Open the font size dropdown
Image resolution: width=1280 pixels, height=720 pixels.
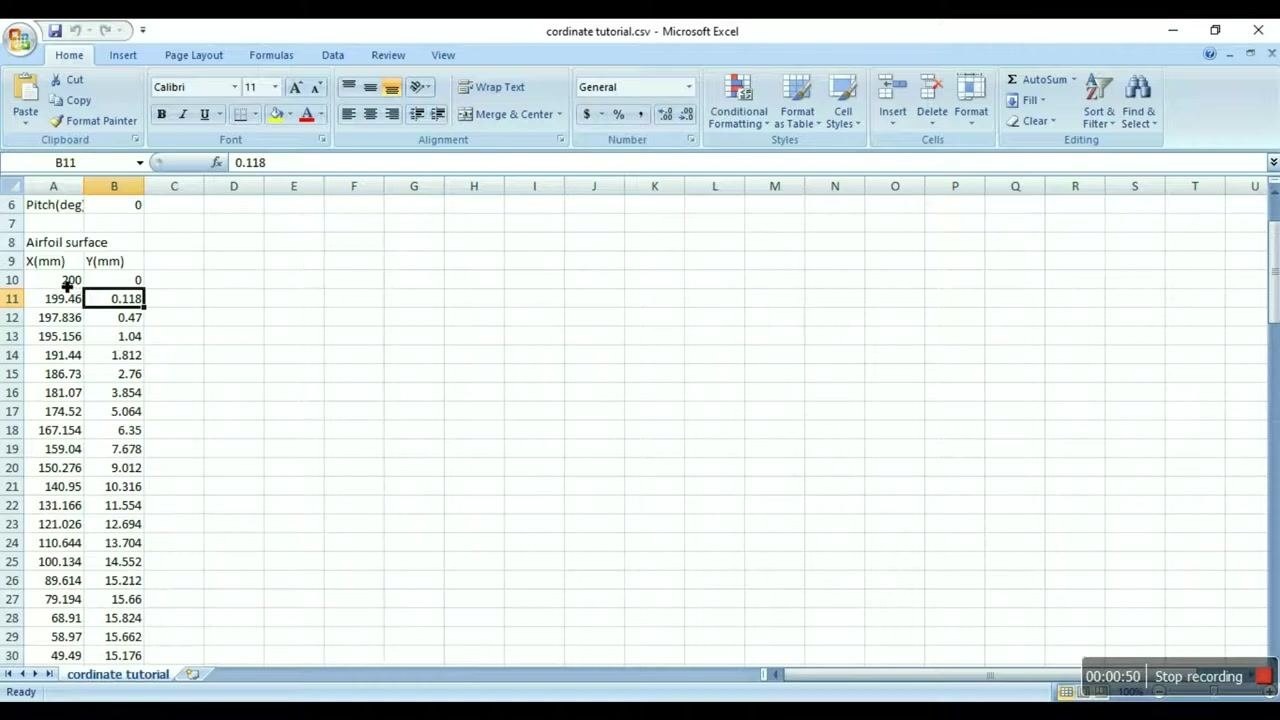(x=275, y=87)
